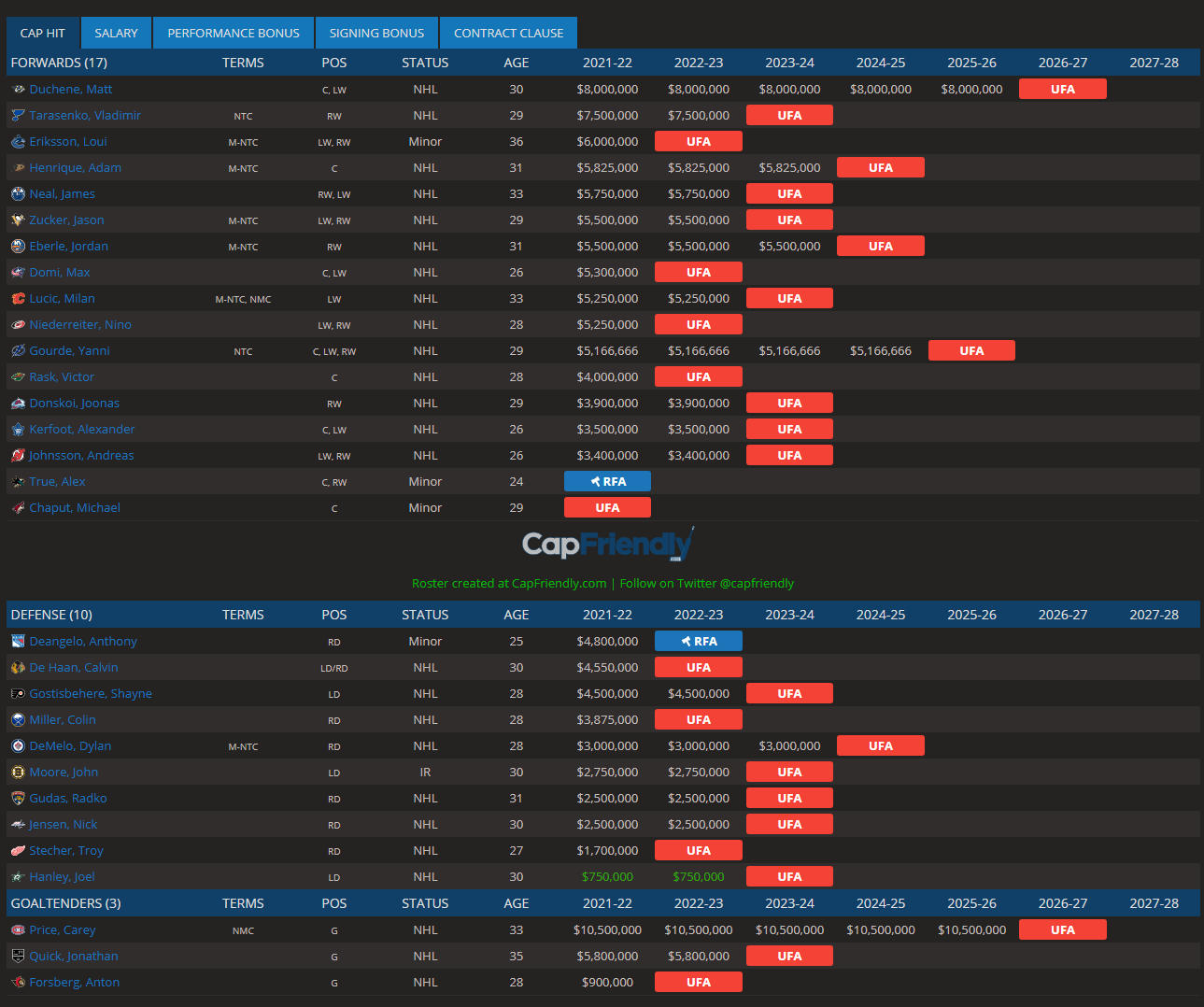The height and width of the screenshot is (1007, 1204).
Task: Click the team logo beside True, Alex
Action: pyautogui.click(x=18, y=482)
